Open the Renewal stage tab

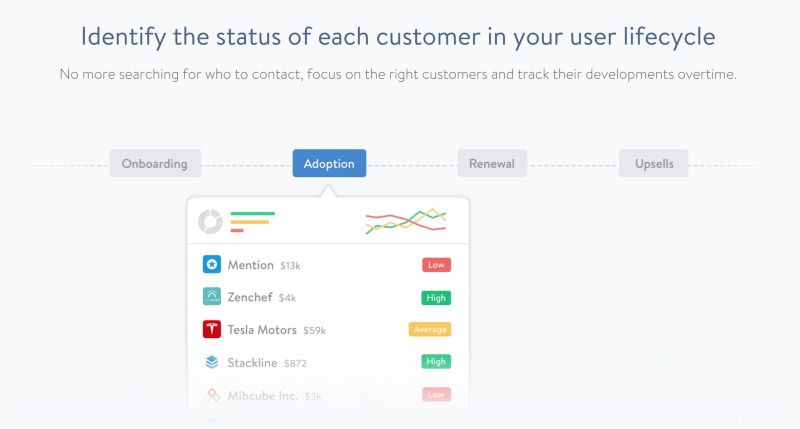[x=492, y=163]
